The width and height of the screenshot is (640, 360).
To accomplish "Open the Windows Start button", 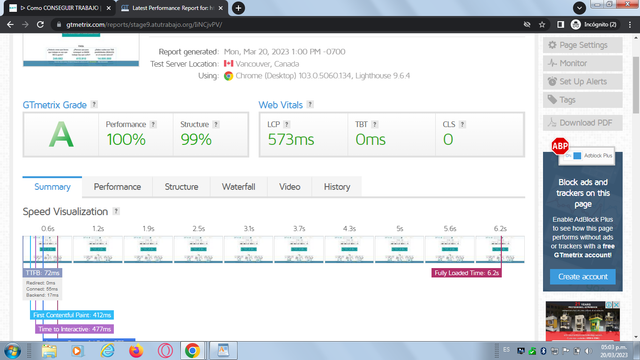I will pos(13,351).
